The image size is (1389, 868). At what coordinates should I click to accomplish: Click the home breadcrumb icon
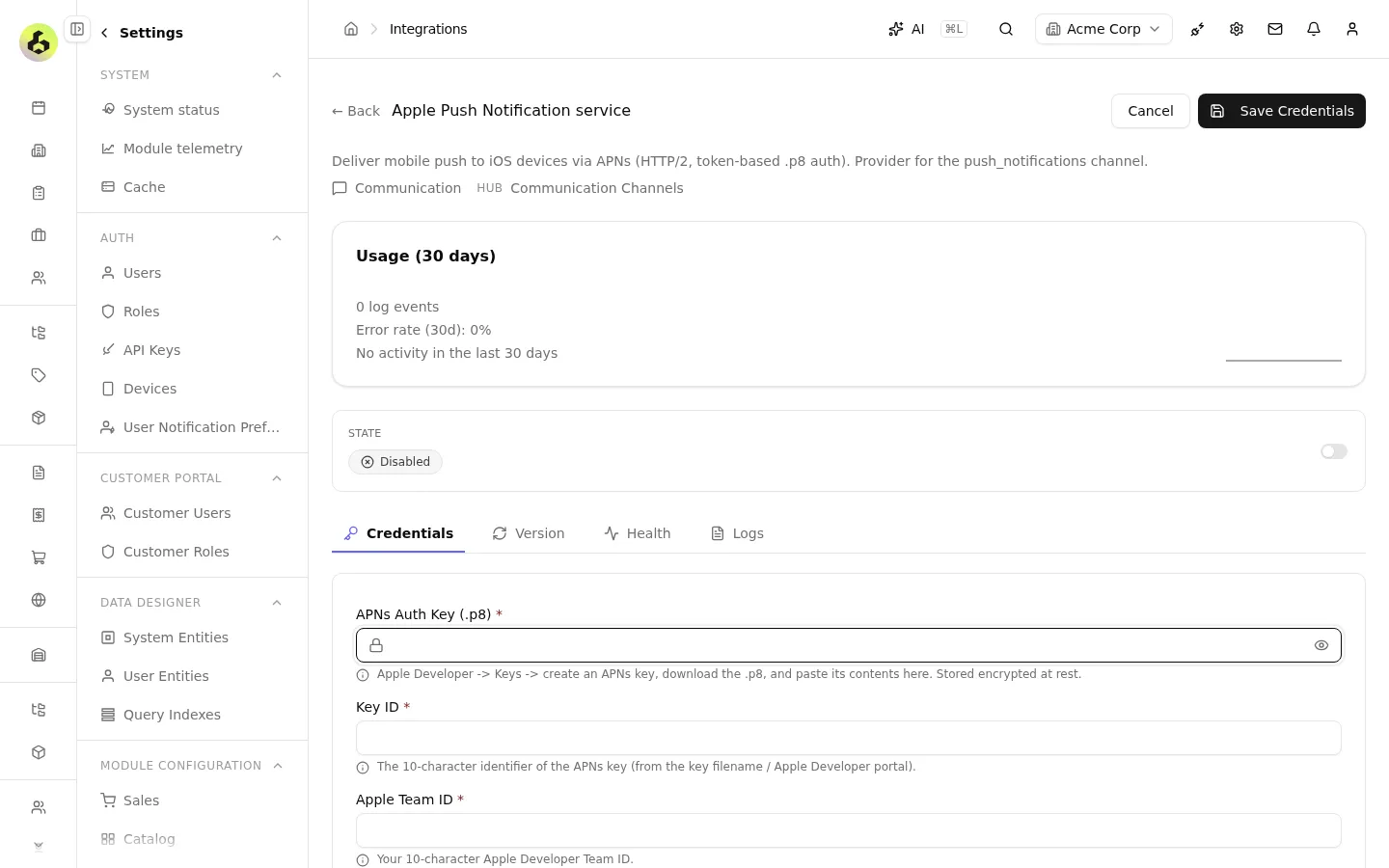(x=351, y=29)
